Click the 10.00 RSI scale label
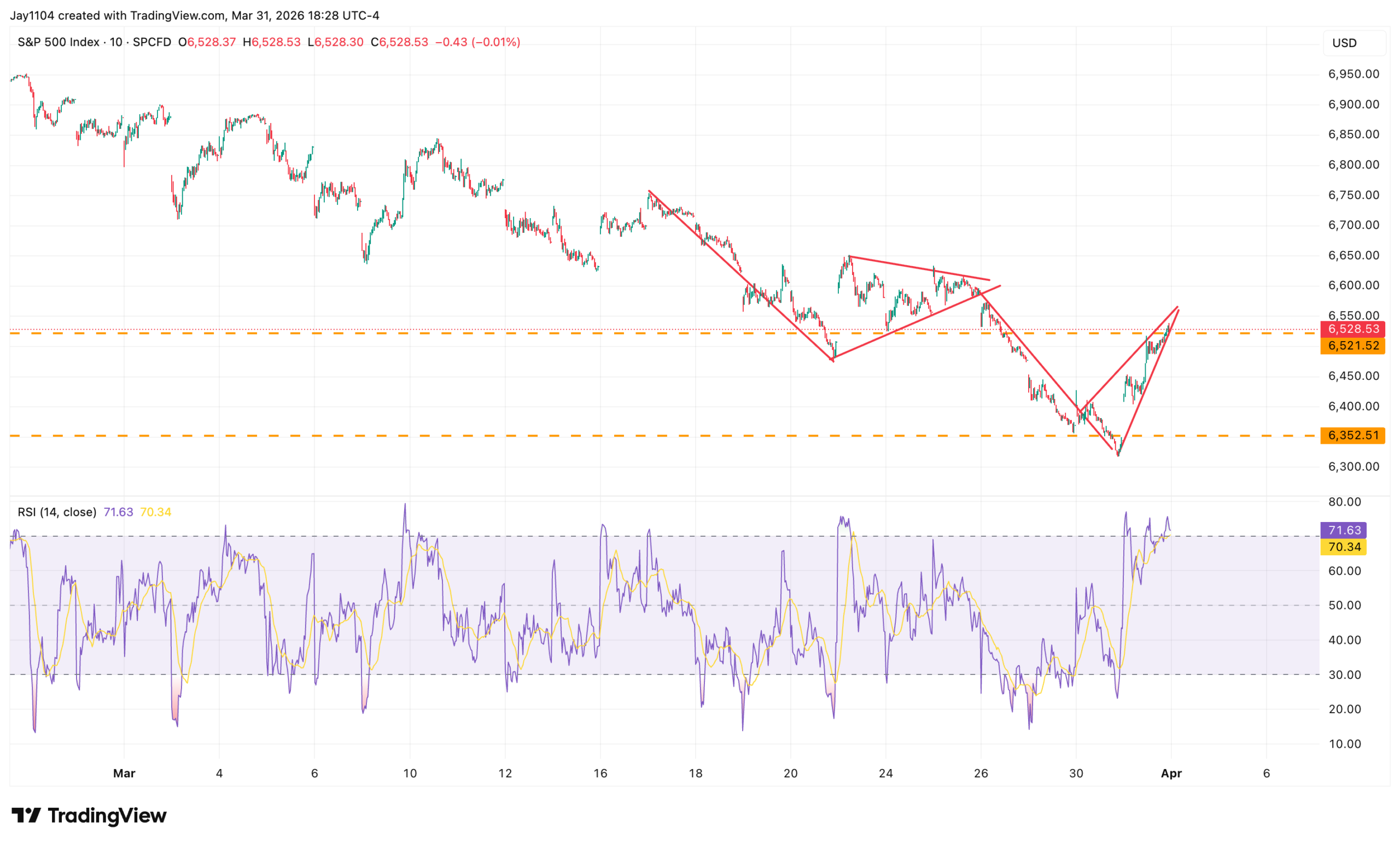 pyautogui.click(x=1344, y=743)
